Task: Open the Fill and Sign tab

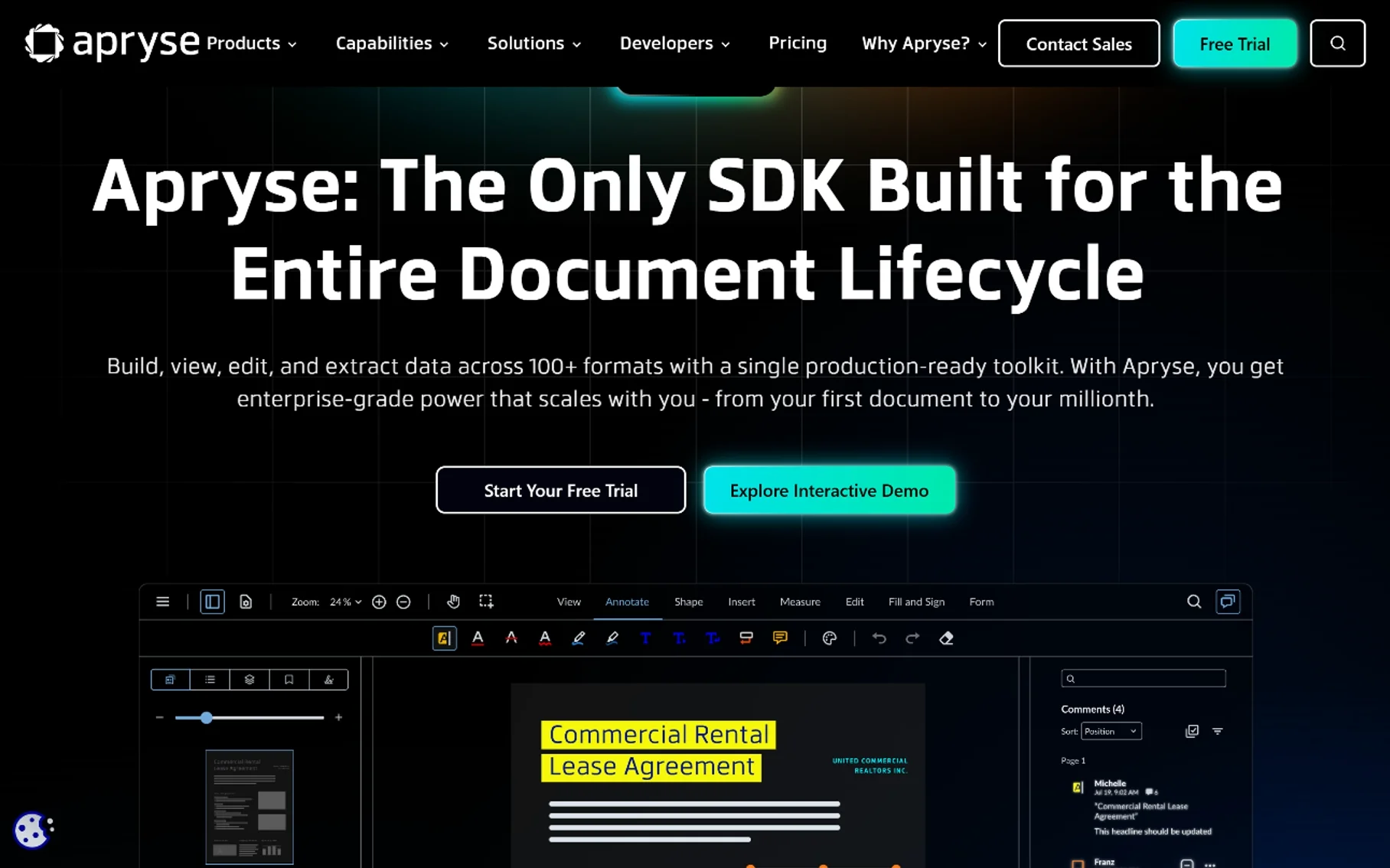Action: coord(916,602)
